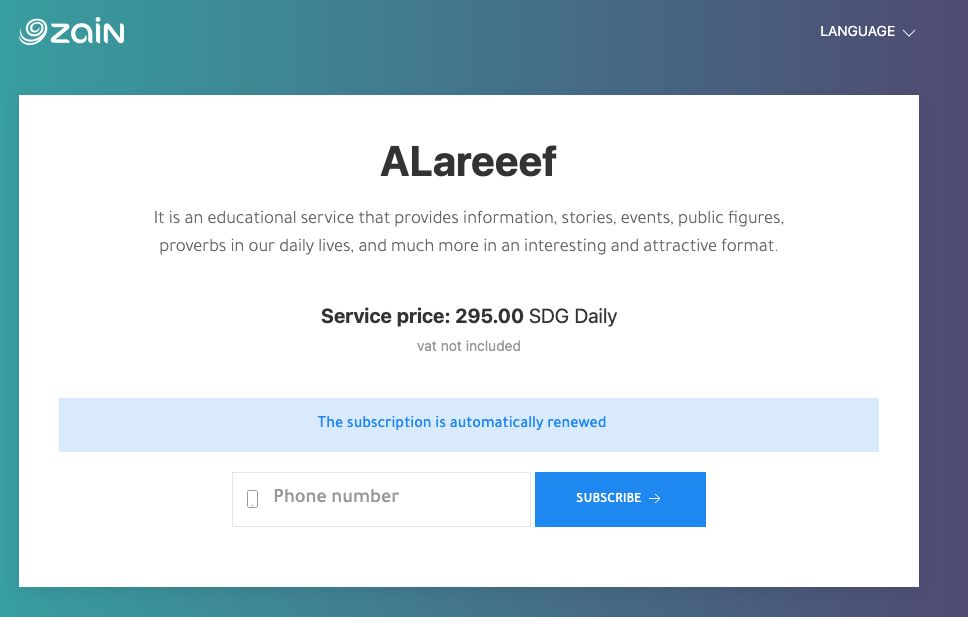Screen dimensions: 968x617
Task: Click the phone icon inside the input
Action: coord(252,498)
